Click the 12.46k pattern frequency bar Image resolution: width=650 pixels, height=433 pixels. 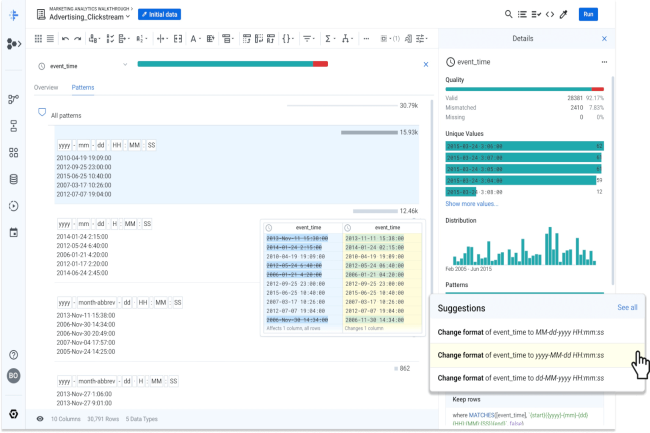[375, 211]
